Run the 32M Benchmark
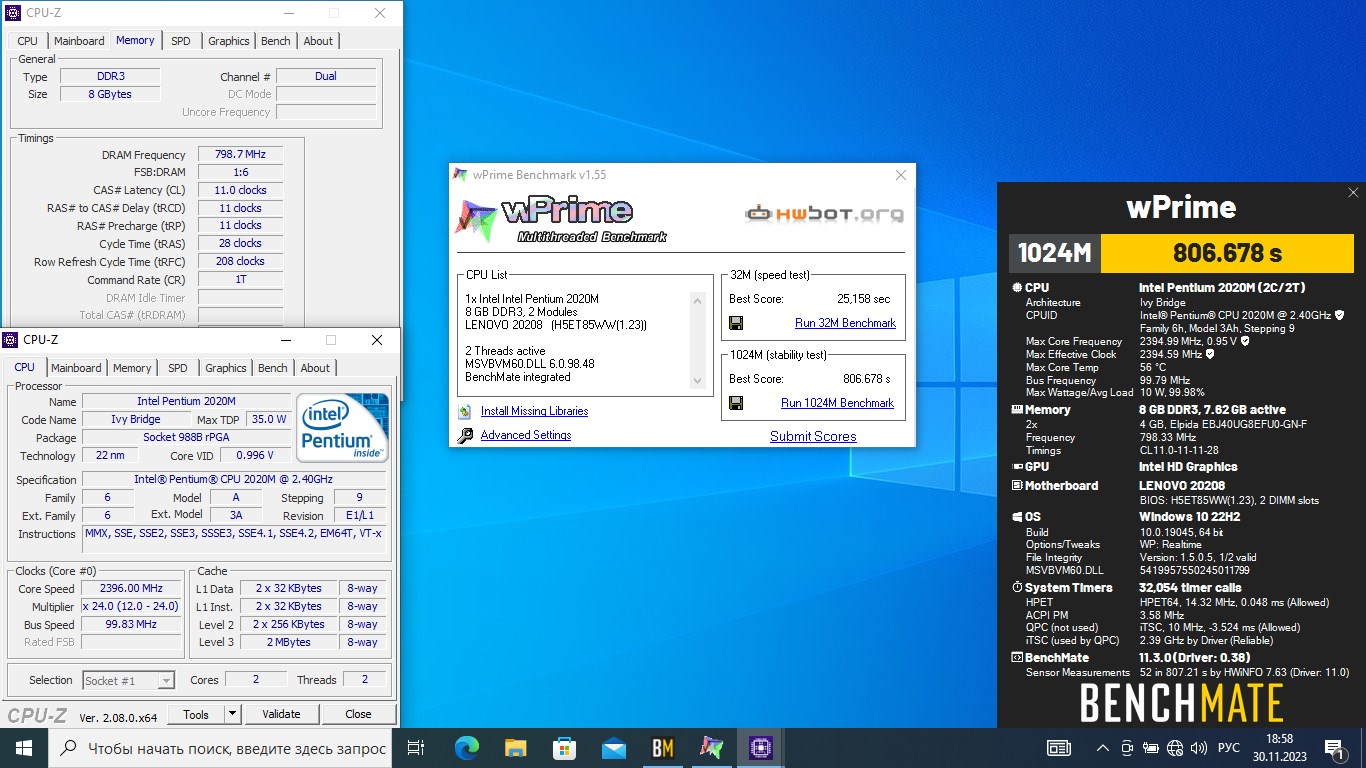Viewport: 1366px width, 768px height. tap(845, 323)
